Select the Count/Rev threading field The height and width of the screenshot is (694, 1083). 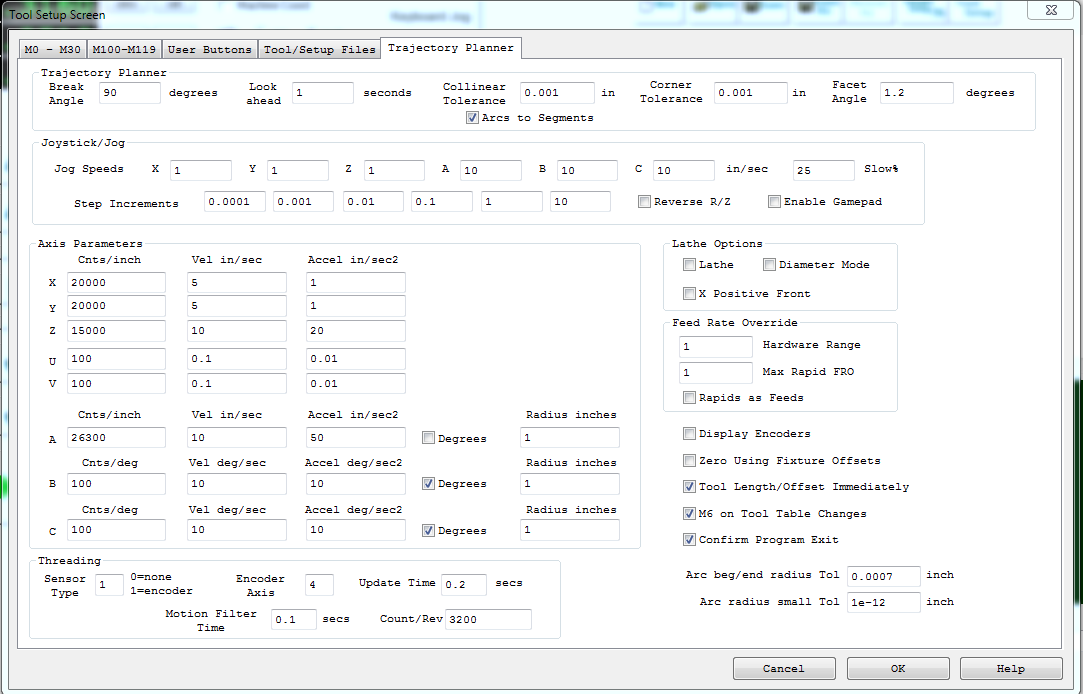pyautogui.click(x=488, y=620)
